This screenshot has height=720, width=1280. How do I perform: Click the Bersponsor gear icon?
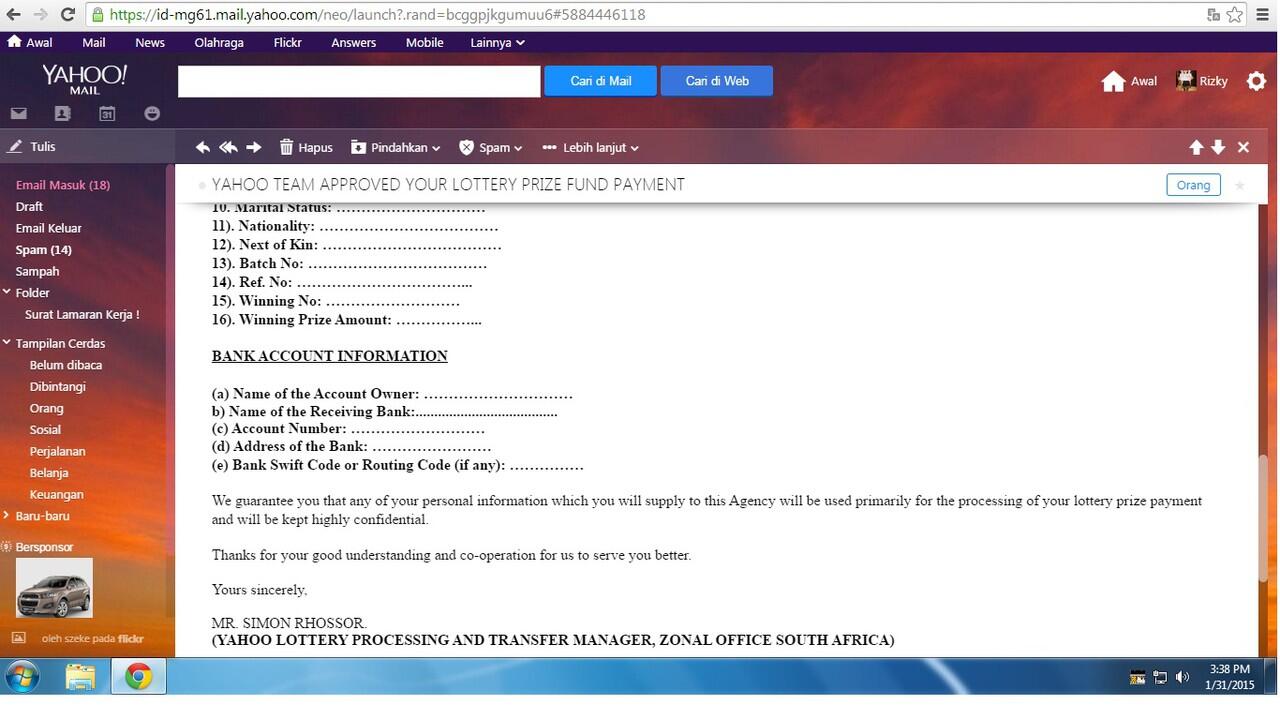point(6,547)
